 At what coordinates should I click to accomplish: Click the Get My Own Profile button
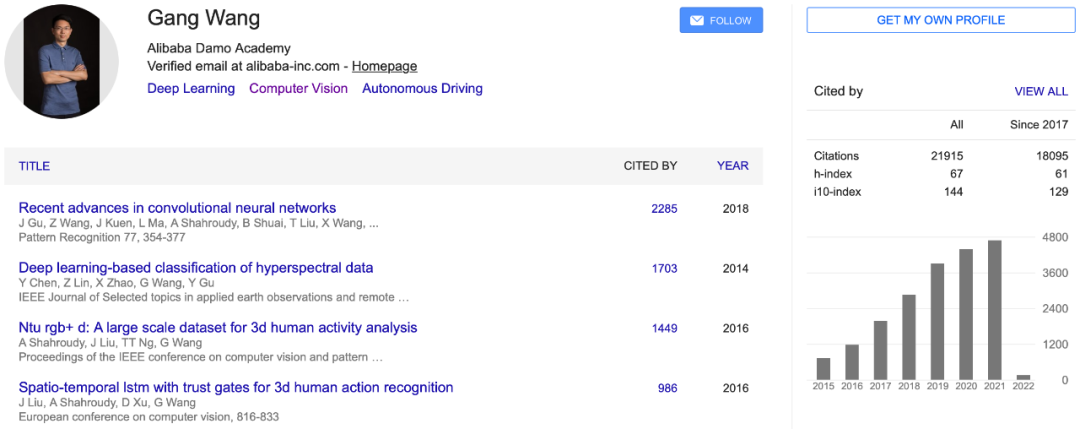940,20
